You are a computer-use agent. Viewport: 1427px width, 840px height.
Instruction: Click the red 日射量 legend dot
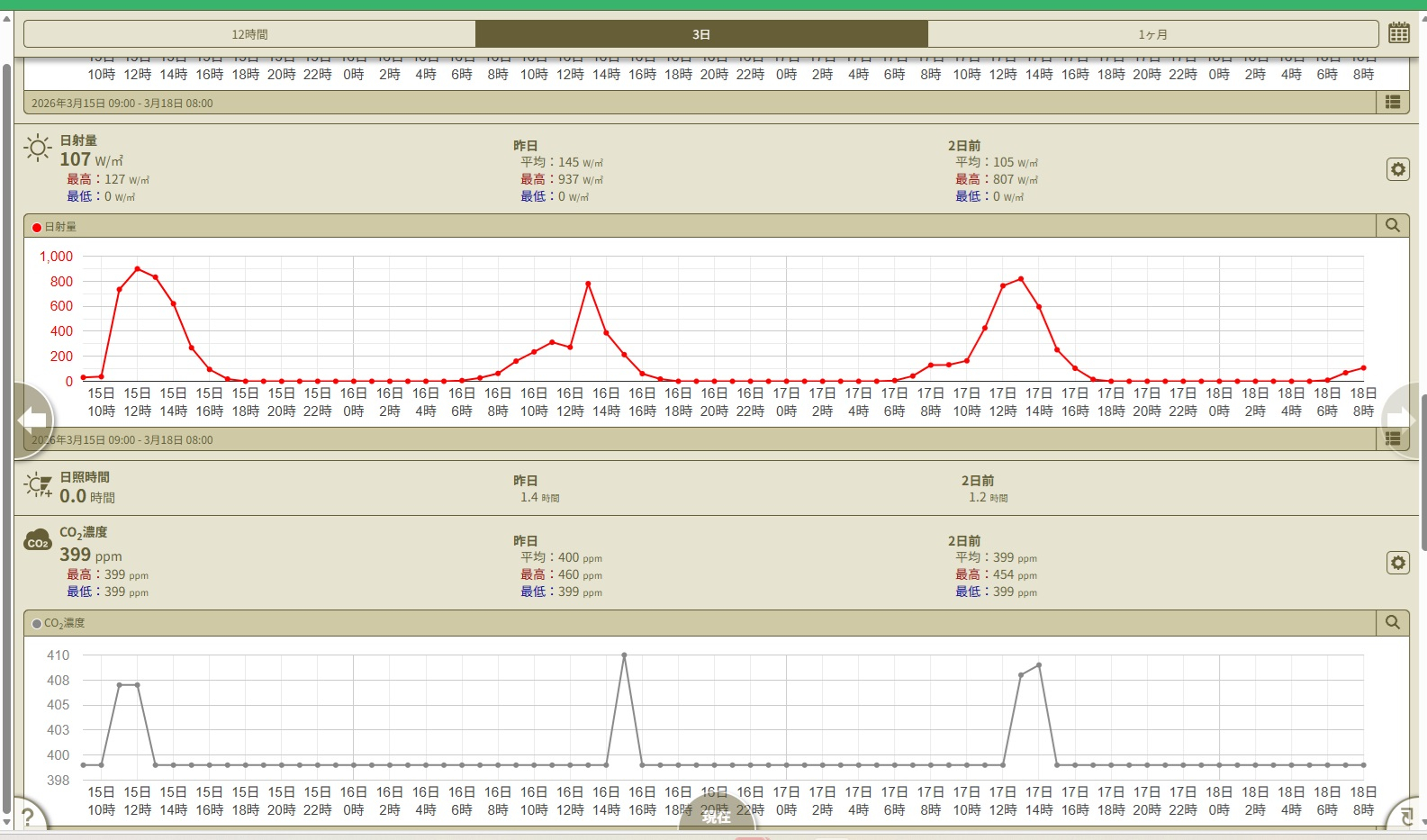37,227
